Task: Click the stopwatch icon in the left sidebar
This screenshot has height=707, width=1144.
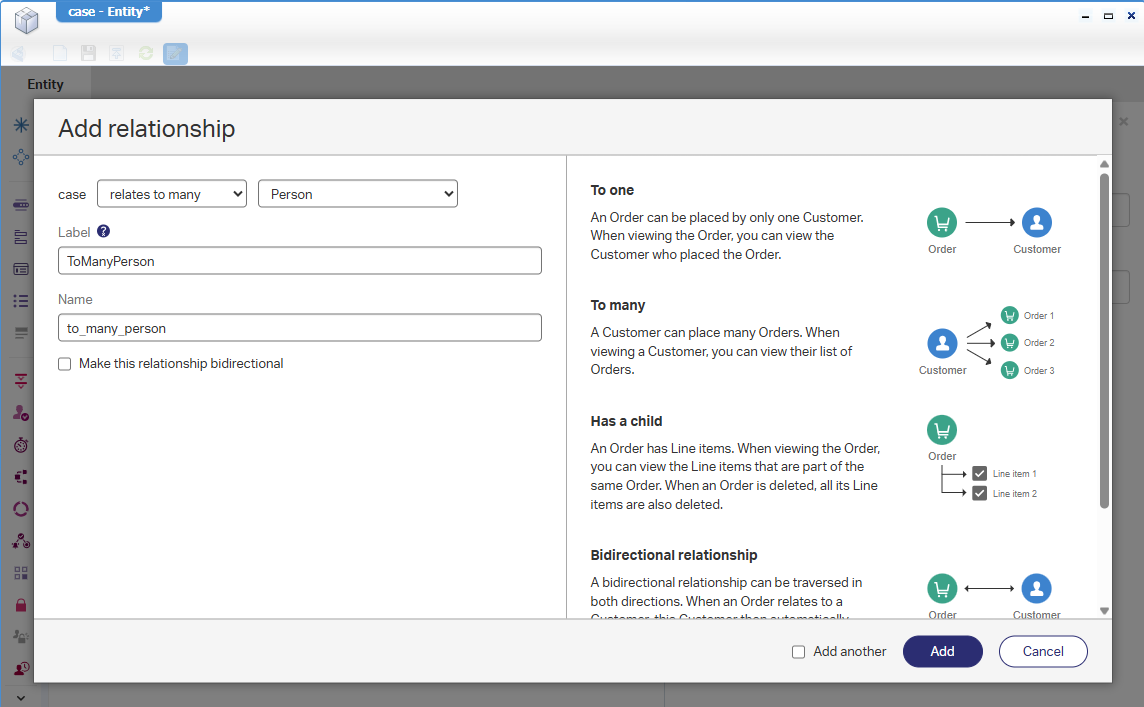Action: 20,445
